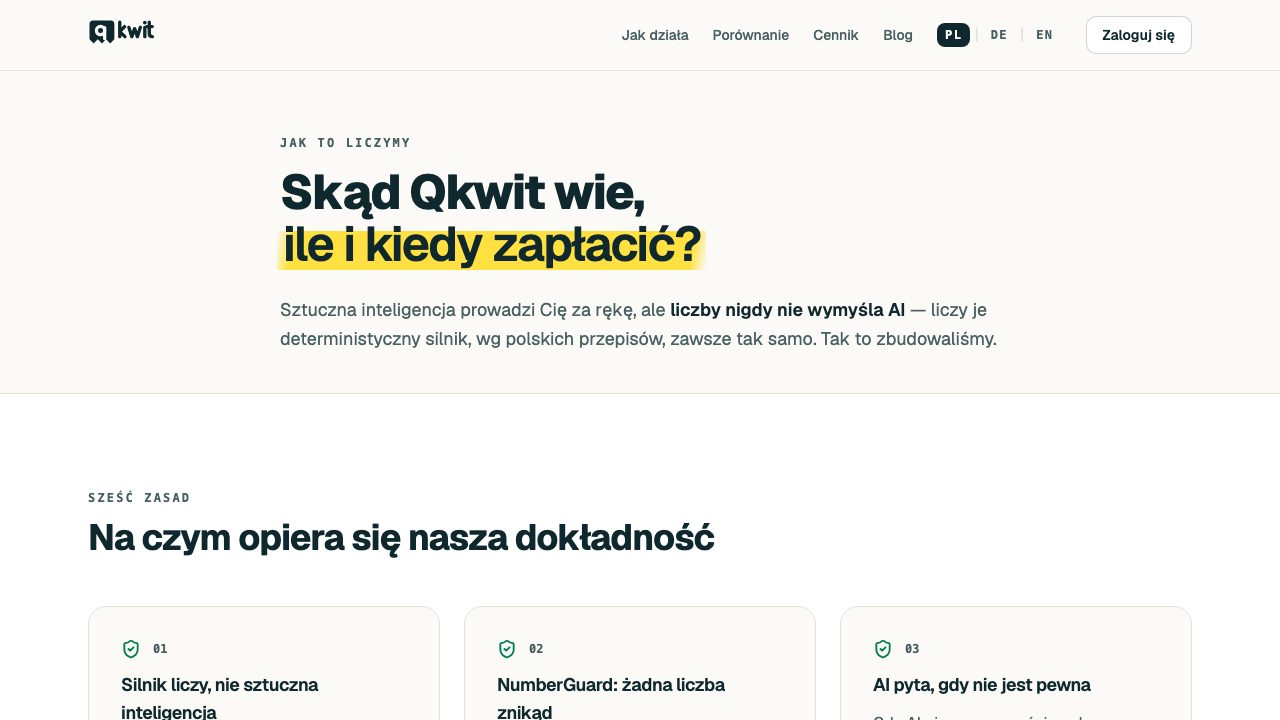
Task: Select PL language option
Action: click(953, 35)
